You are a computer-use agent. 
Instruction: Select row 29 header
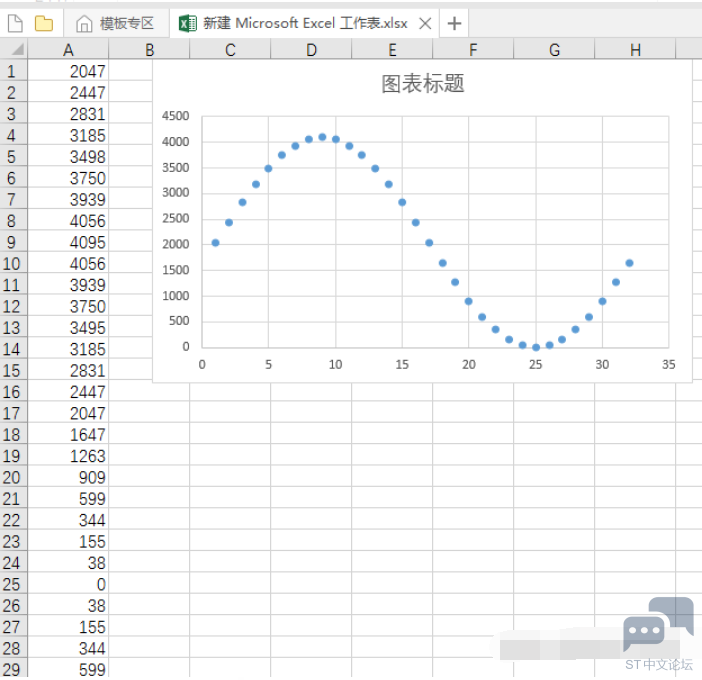point(13,669)
